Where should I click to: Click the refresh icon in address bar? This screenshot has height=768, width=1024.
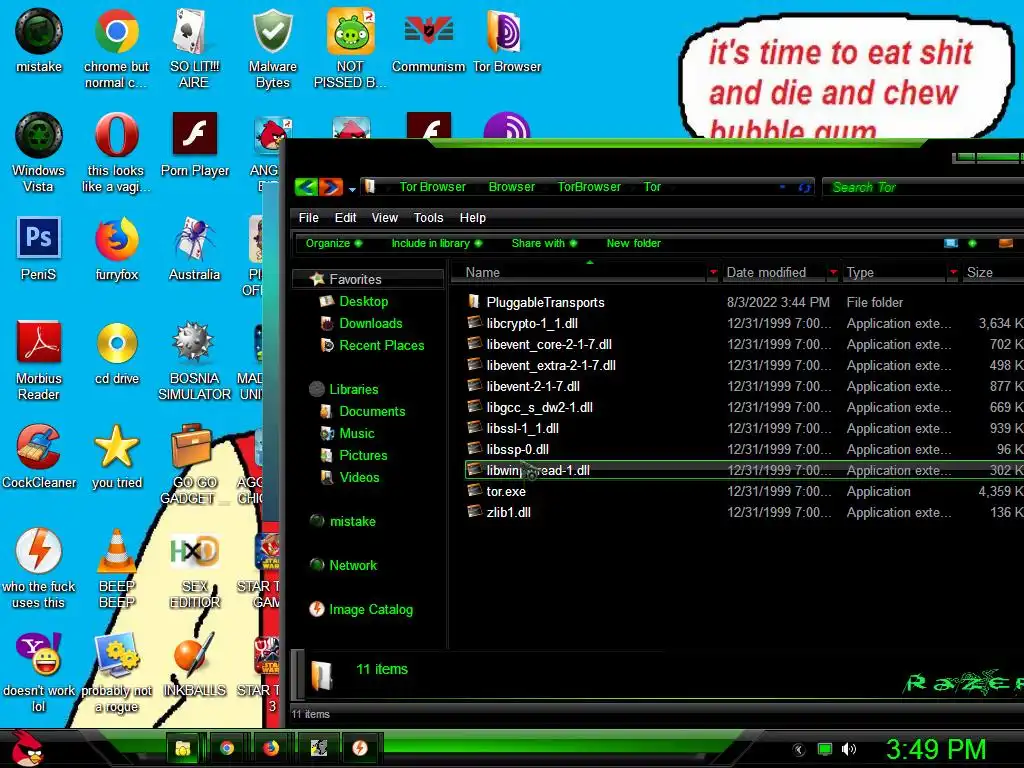tap(805, 187)
